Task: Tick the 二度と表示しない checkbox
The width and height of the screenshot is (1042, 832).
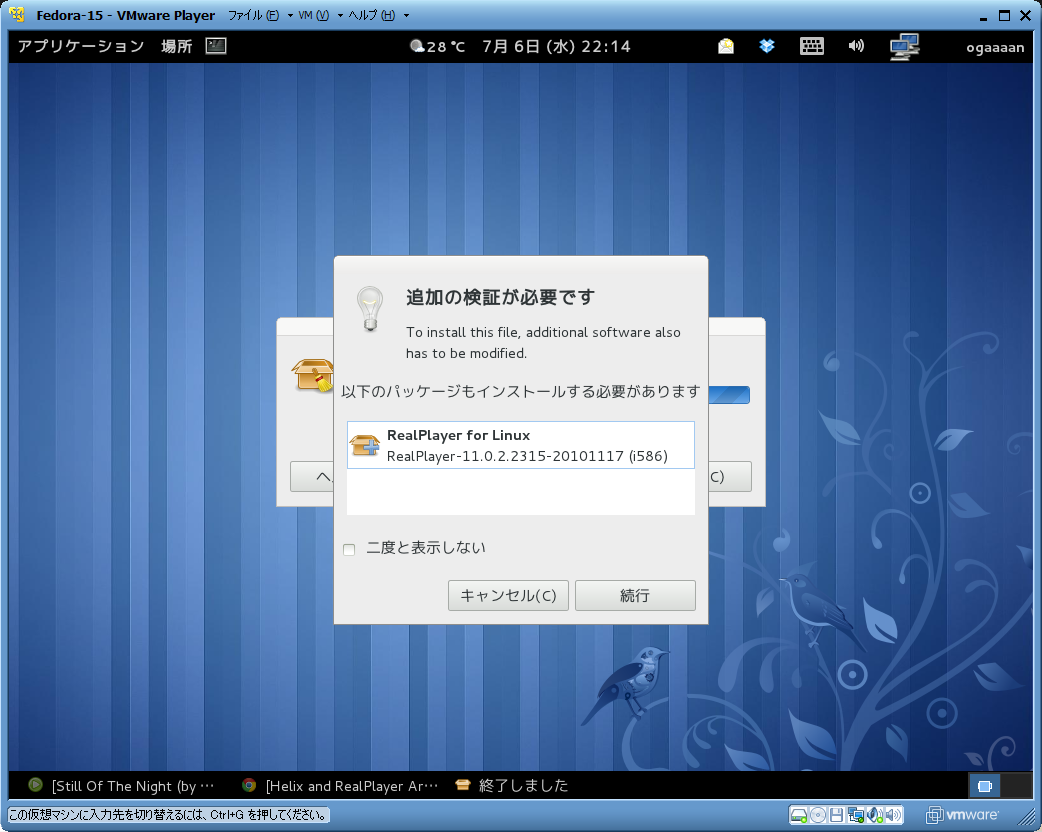Action: [x=349, y=550]
